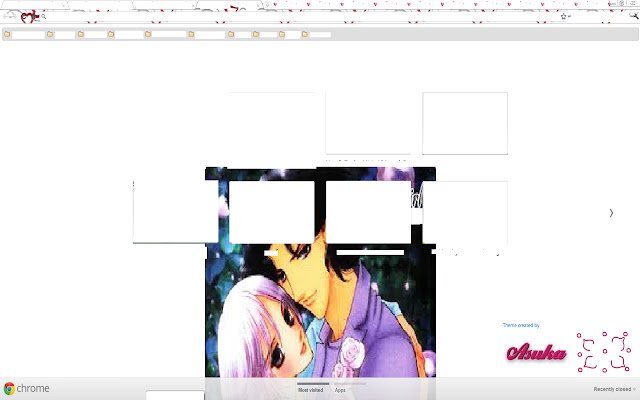This screenshot has width=640, height=400.
Task: Switch to the Apps section
Action: (340, 390)
